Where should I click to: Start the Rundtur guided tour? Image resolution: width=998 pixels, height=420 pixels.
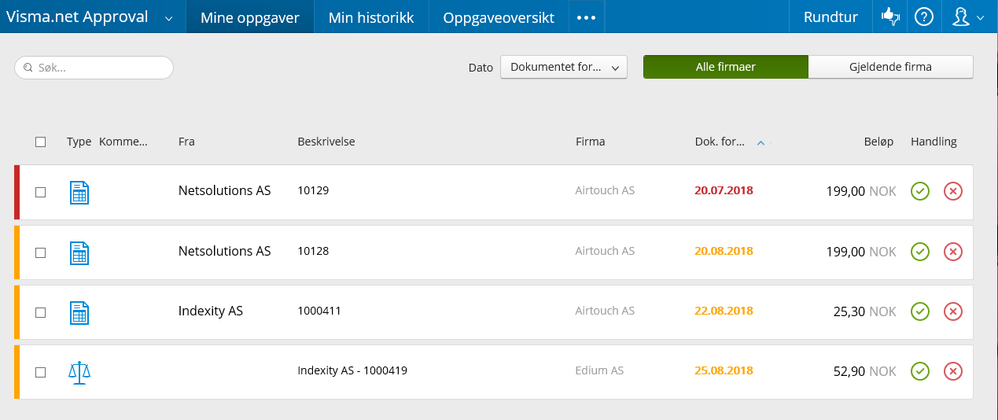click(x=830, y=17)
